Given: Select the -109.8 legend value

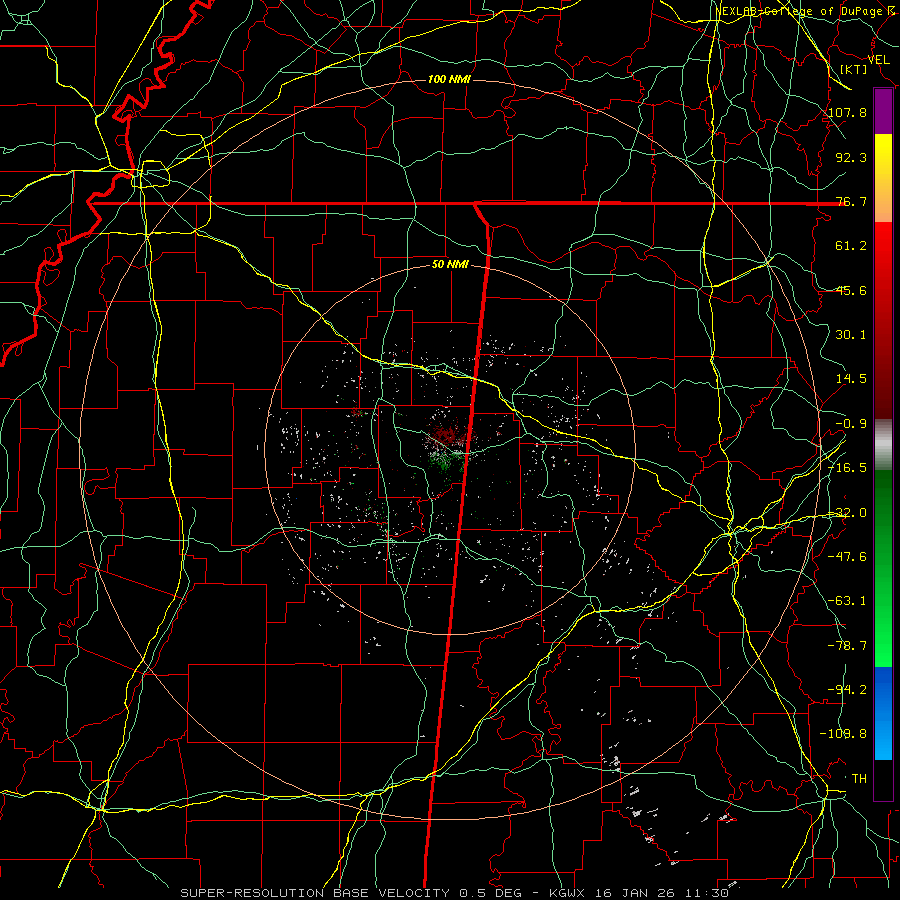Looking at the screenshot, I should tap(844, 734).
